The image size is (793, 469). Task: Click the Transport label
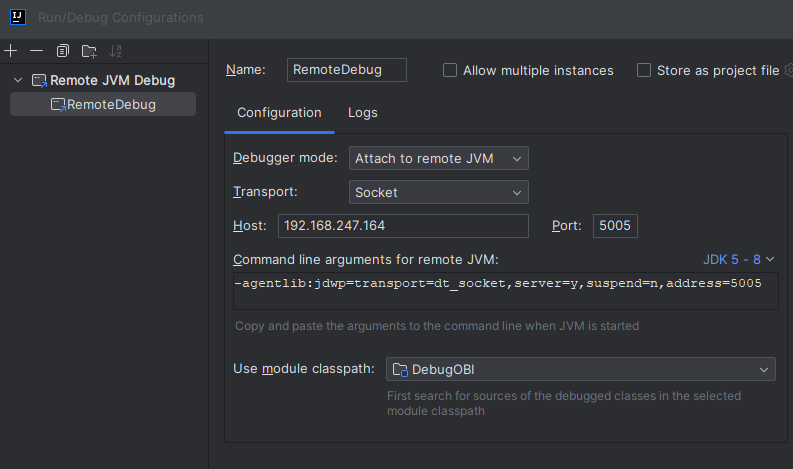[x=265, y=192]
